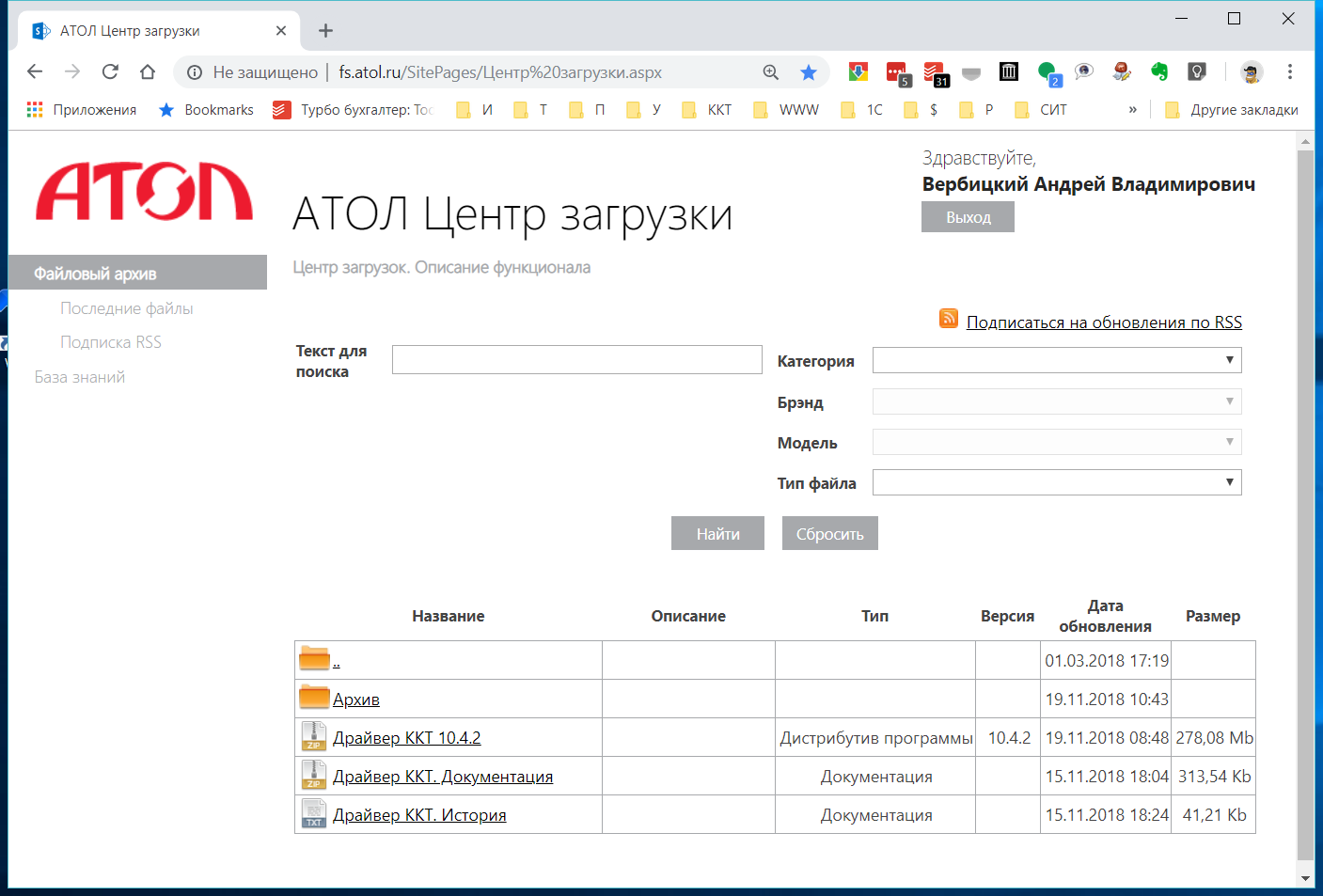Click Центр загрузок. Описание функционала link

[x=441, y=267]
